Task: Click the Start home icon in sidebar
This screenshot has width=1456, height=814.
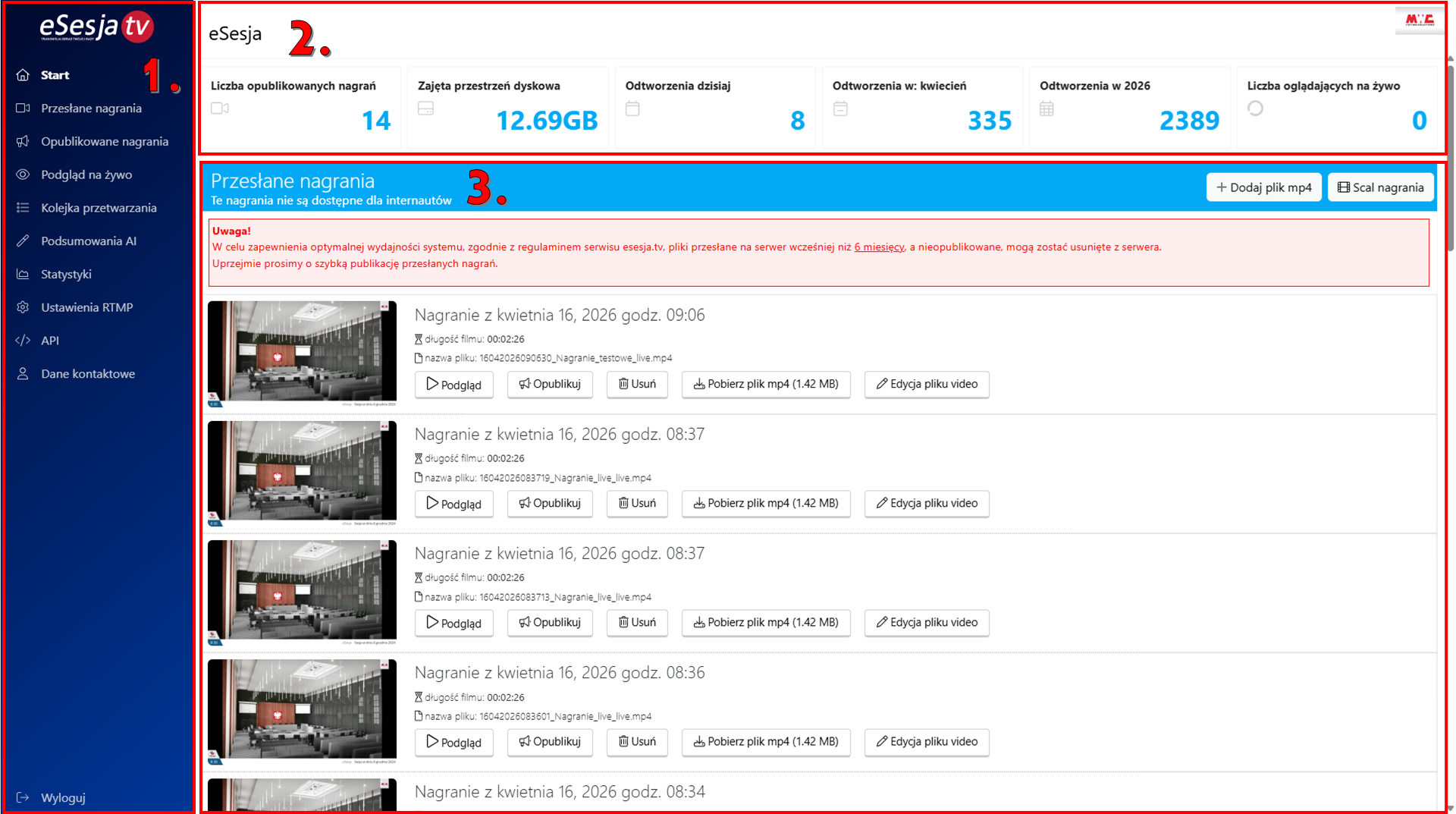Action: pos(23,75)
